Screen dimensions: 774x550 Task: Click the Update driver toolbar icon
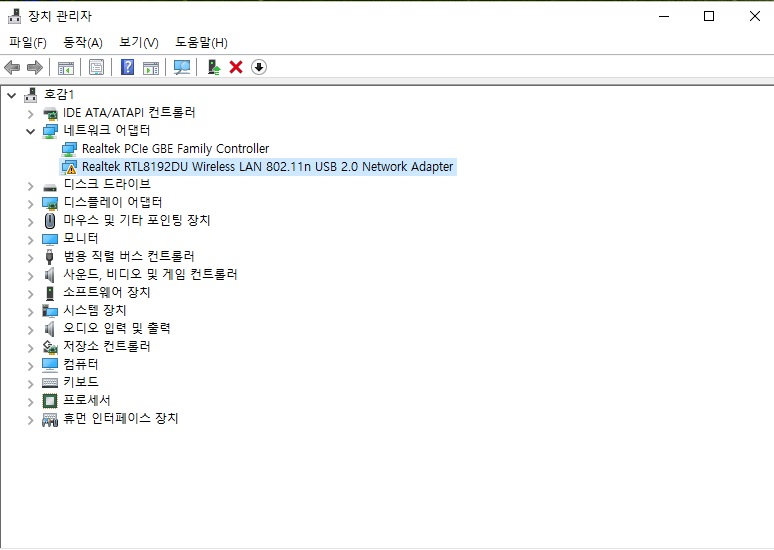point(213,67)
